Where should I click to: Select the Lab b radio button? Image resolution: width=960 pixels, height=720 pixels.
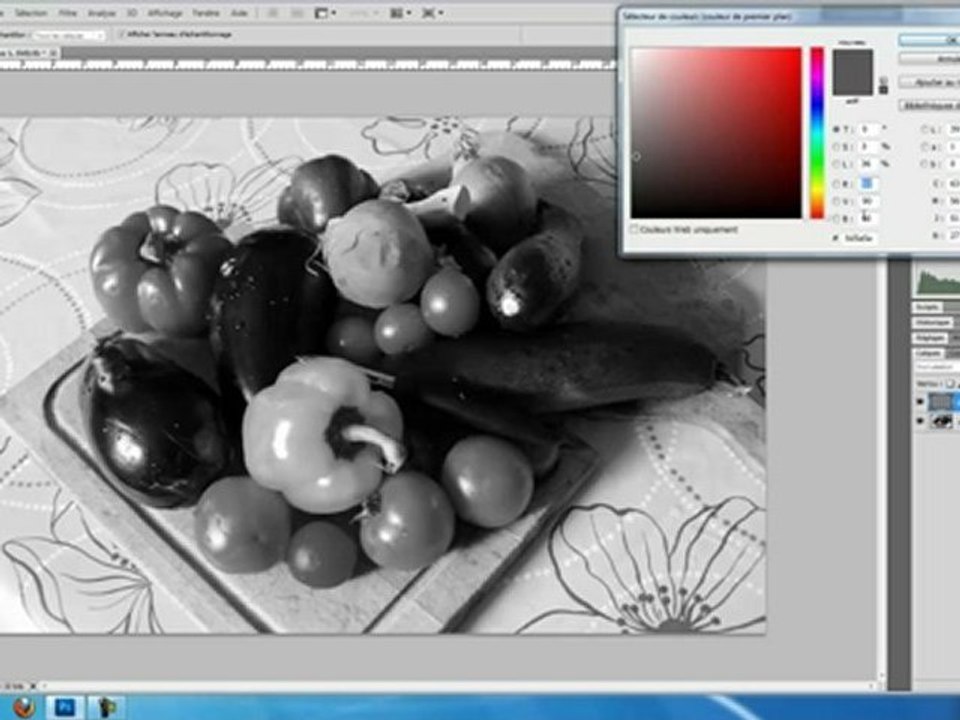click(925, 164)
